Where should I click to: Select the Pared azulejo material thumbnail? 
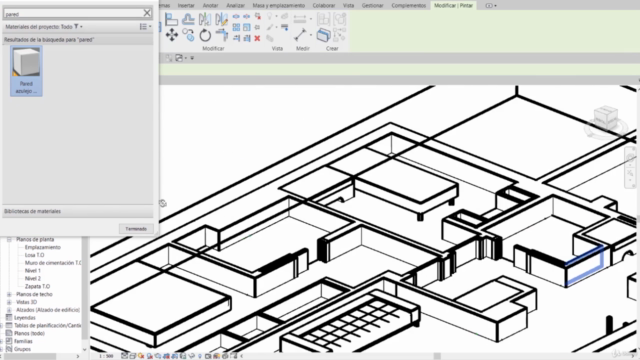click(26, 71)
